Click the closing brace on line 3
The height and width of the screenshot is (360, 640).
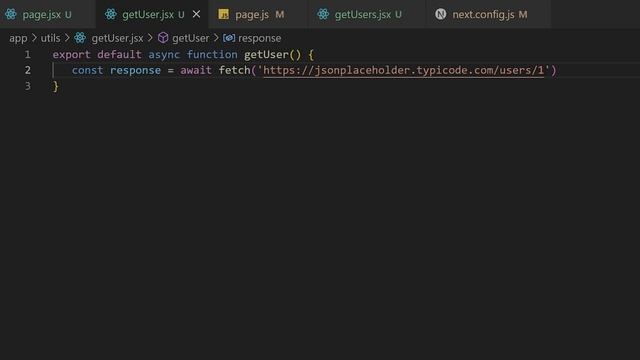56,87
